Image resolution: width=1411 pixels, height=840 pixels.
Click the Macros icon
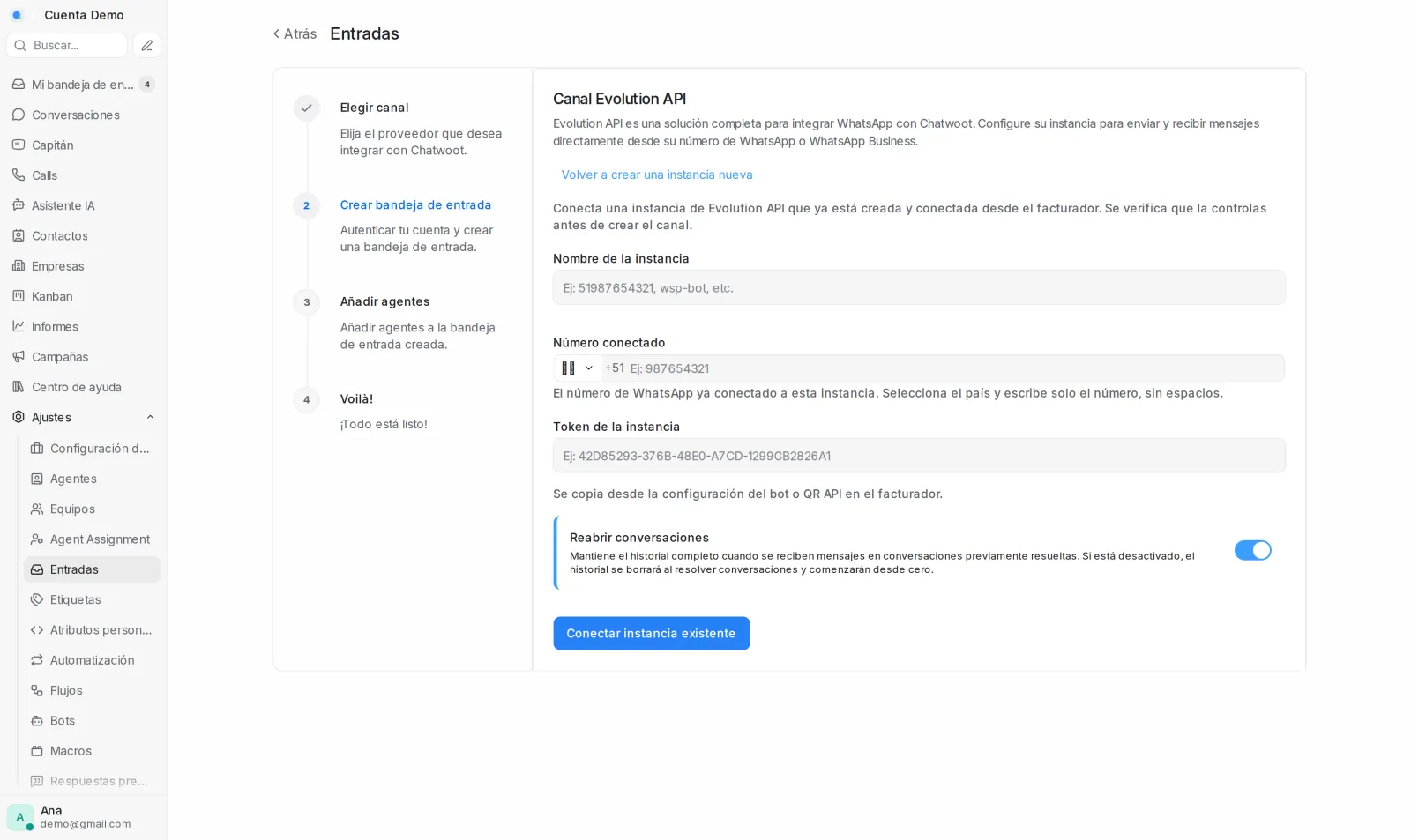37,751
